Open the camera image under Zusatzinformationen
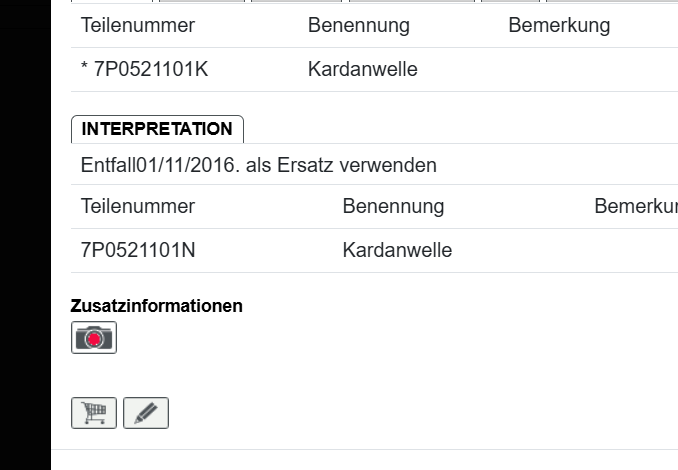Viewport: 678px width, 470px height. (x=94, y=338)
